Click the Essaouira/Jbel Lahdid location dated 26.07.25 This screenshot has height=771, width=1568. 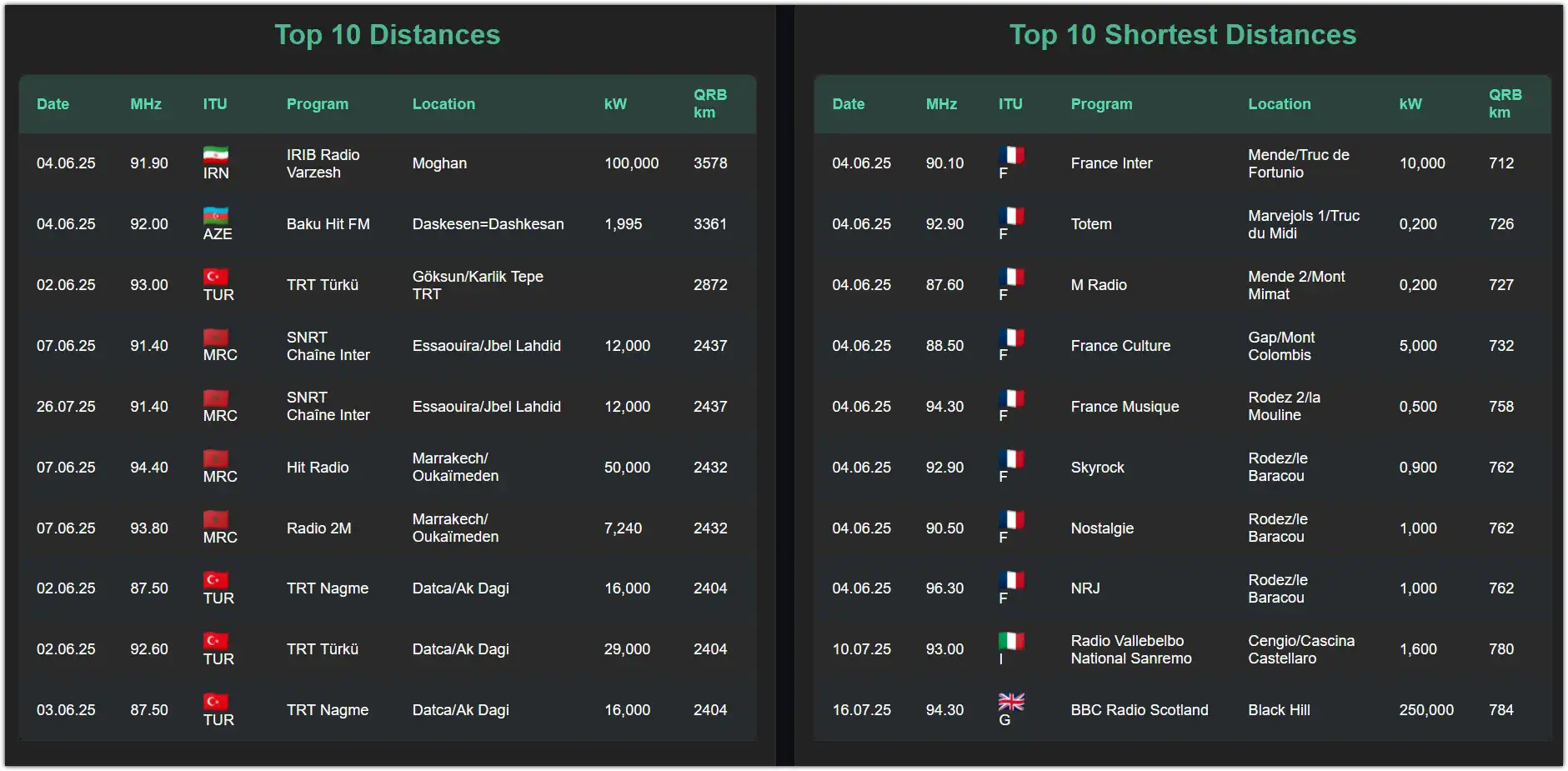[x=486, y=407]
